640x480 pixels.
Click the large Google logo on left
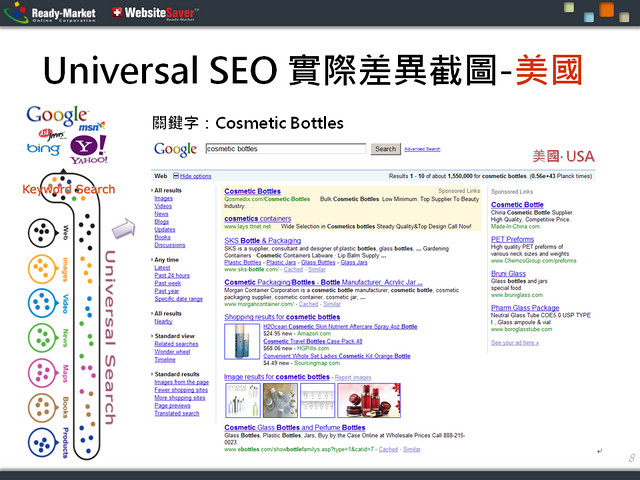tap(57, 116)
